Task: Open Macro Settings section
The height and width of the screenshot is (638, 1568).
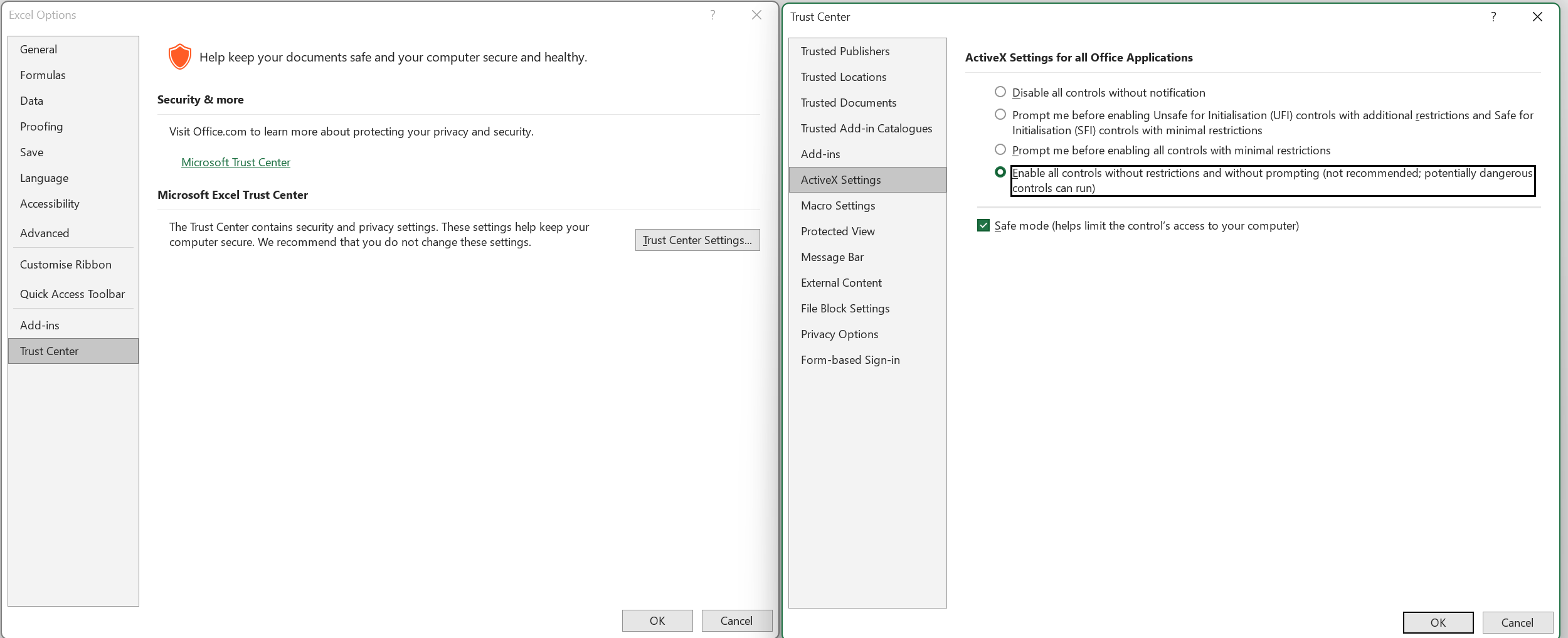Action: tap(867, 206)
